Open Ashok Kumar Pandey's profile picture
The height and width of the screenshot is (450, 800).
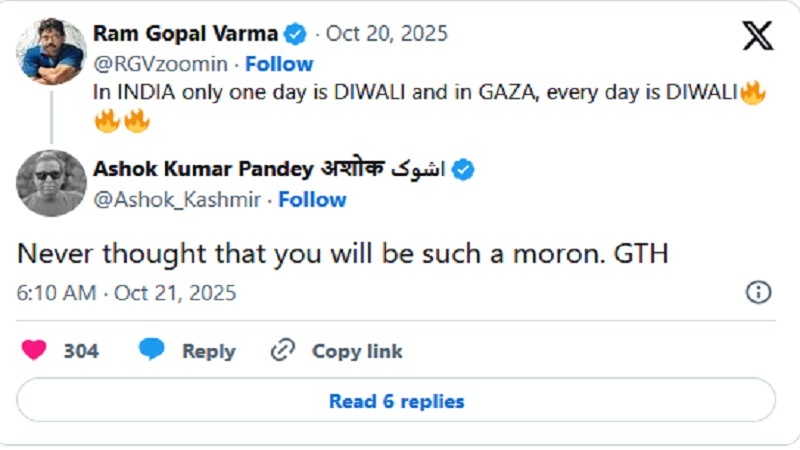pyautogui.click(x=51, y=183)
